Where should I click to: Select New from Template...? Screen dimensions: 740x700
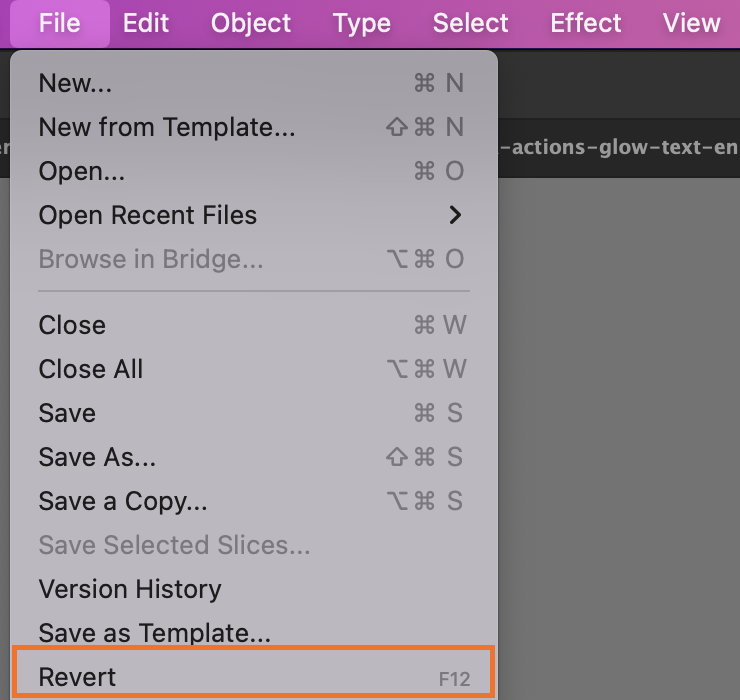tap(167, 127)
